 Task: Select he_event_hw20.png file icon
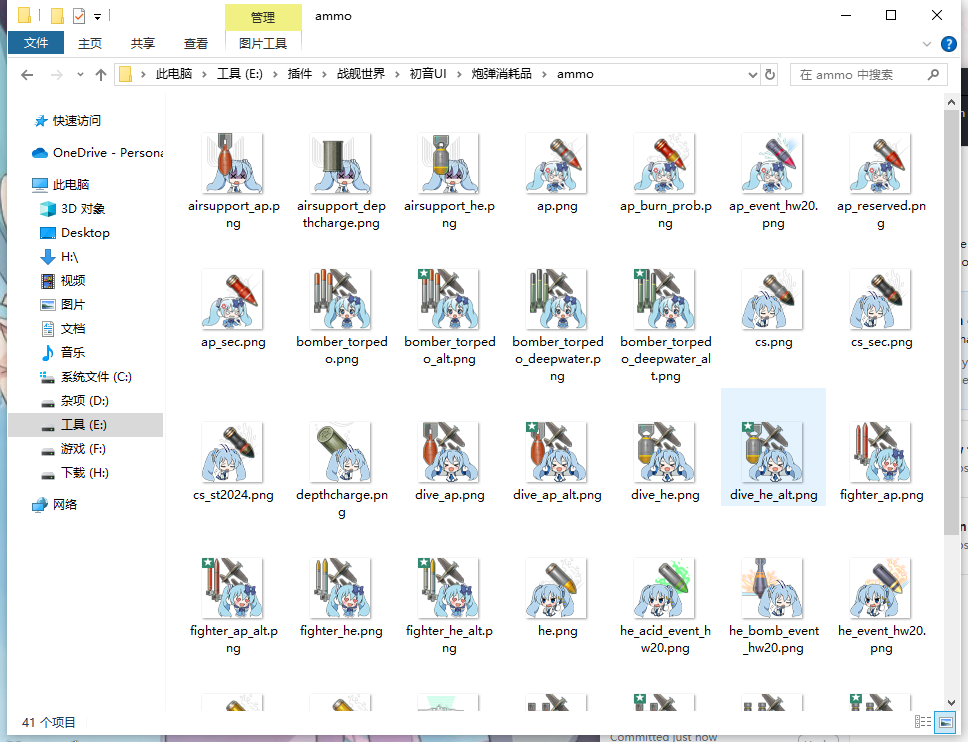tap(881, 588)
